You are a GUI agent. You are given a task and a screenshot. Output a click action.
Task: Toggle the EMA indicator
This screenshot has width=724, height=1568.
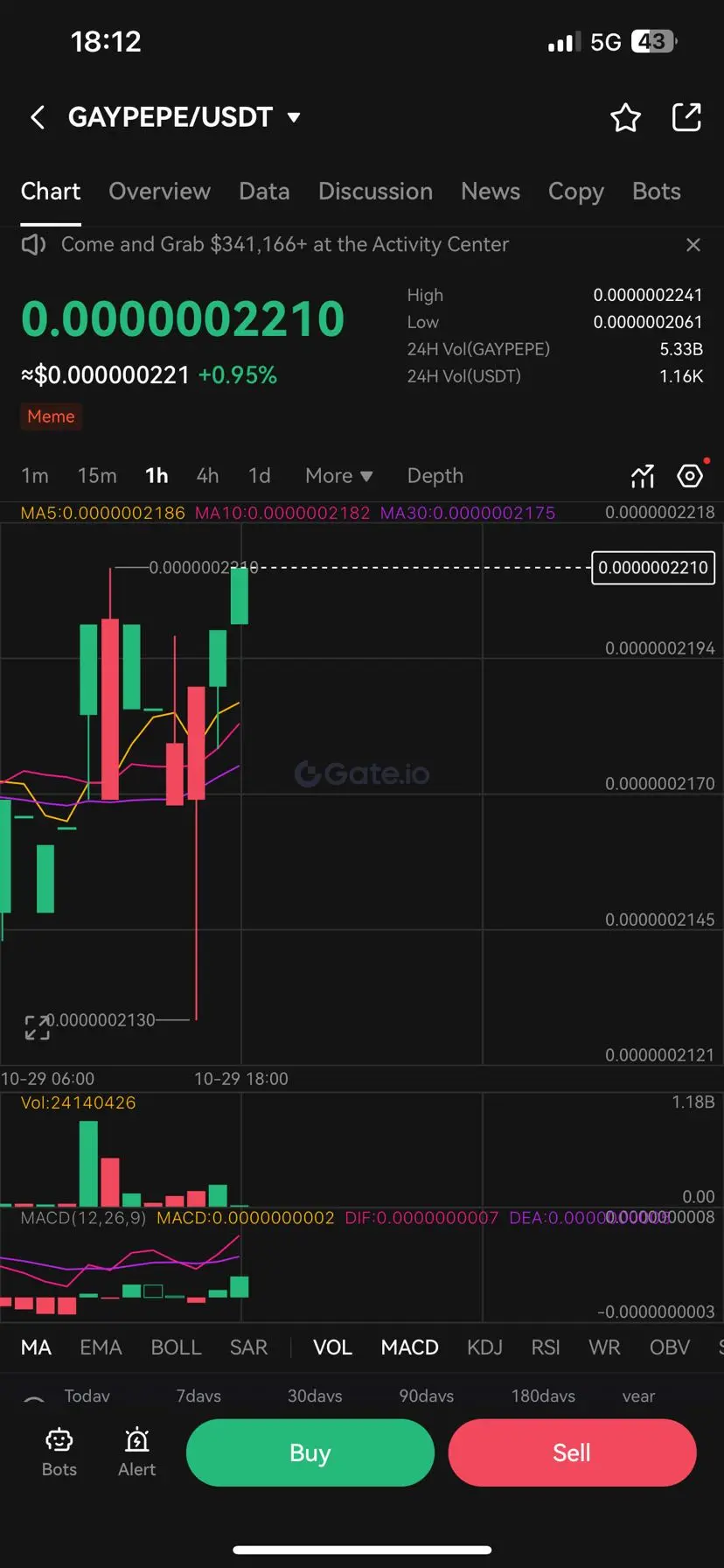click(x=101, y=1347)
